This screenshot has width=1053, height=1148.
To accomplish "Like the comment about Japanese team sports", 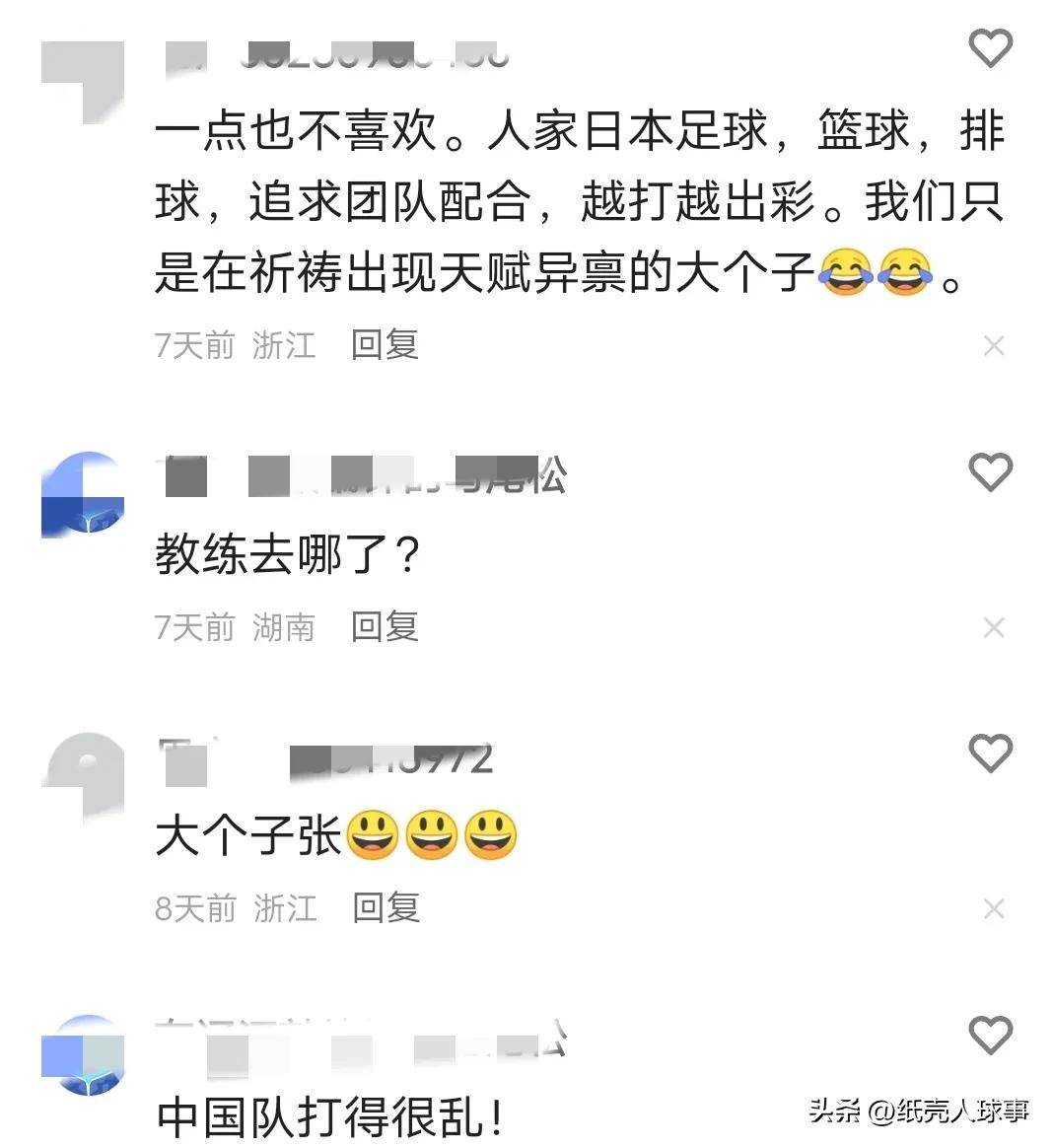I will (x=990, y=48).
